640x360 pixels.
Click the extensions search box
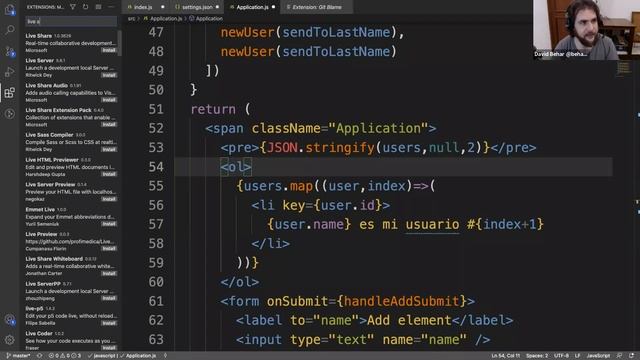(71, 21)
